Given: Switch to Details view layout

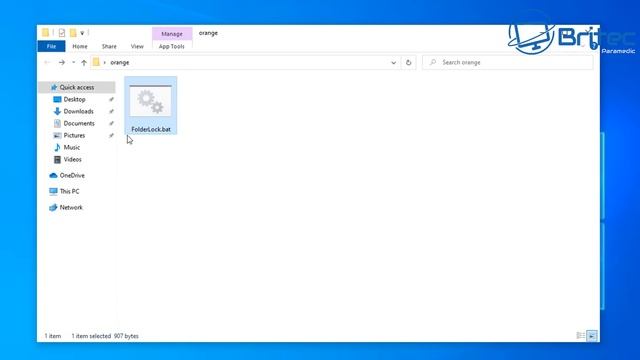Looking at the screenshot, I should click(580, 336).
